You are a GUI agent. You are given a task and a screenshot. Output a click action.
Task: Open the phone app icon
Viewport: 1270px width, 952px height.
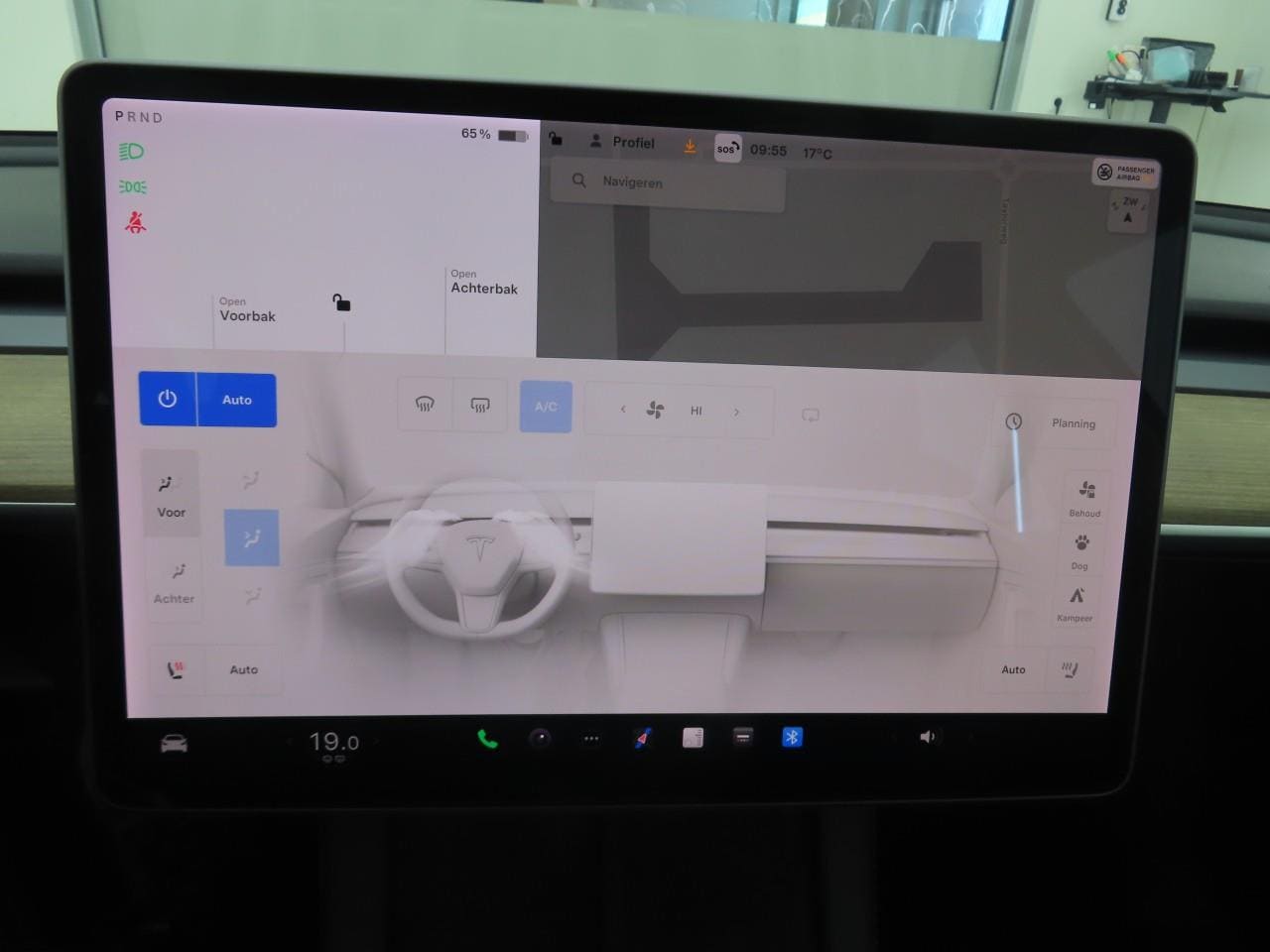coord(487,739)
